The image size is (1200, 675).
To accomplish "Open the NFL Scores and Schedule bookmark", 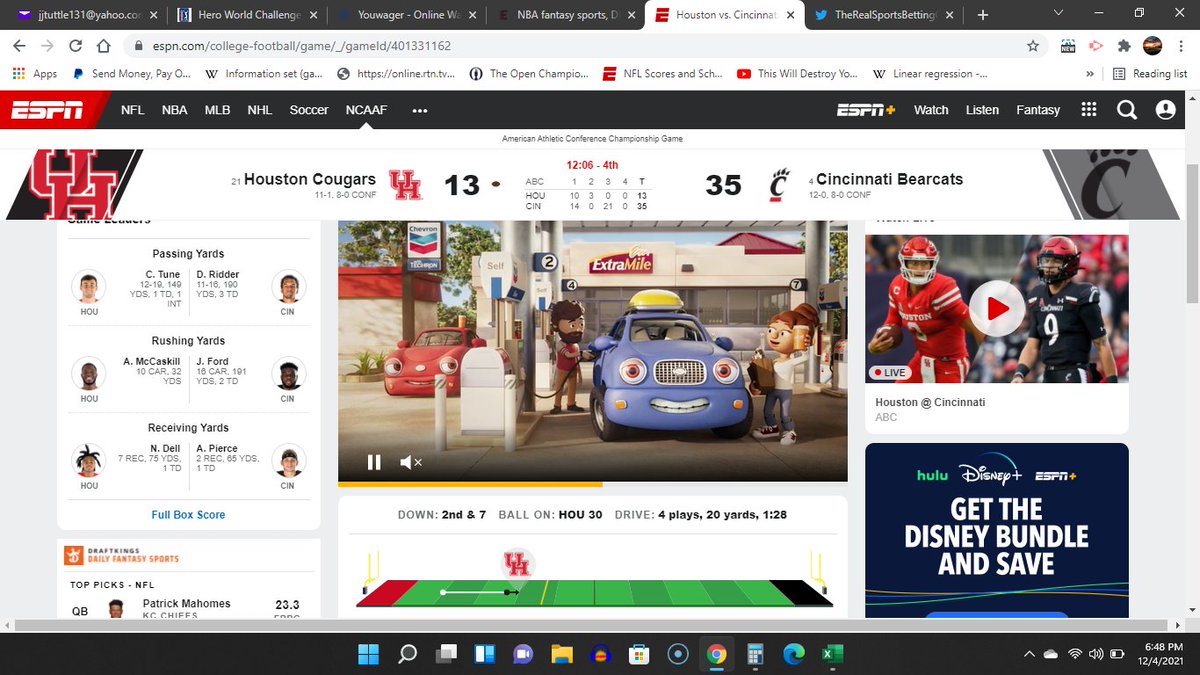I will pyautogui.click(x=664, y=74).
